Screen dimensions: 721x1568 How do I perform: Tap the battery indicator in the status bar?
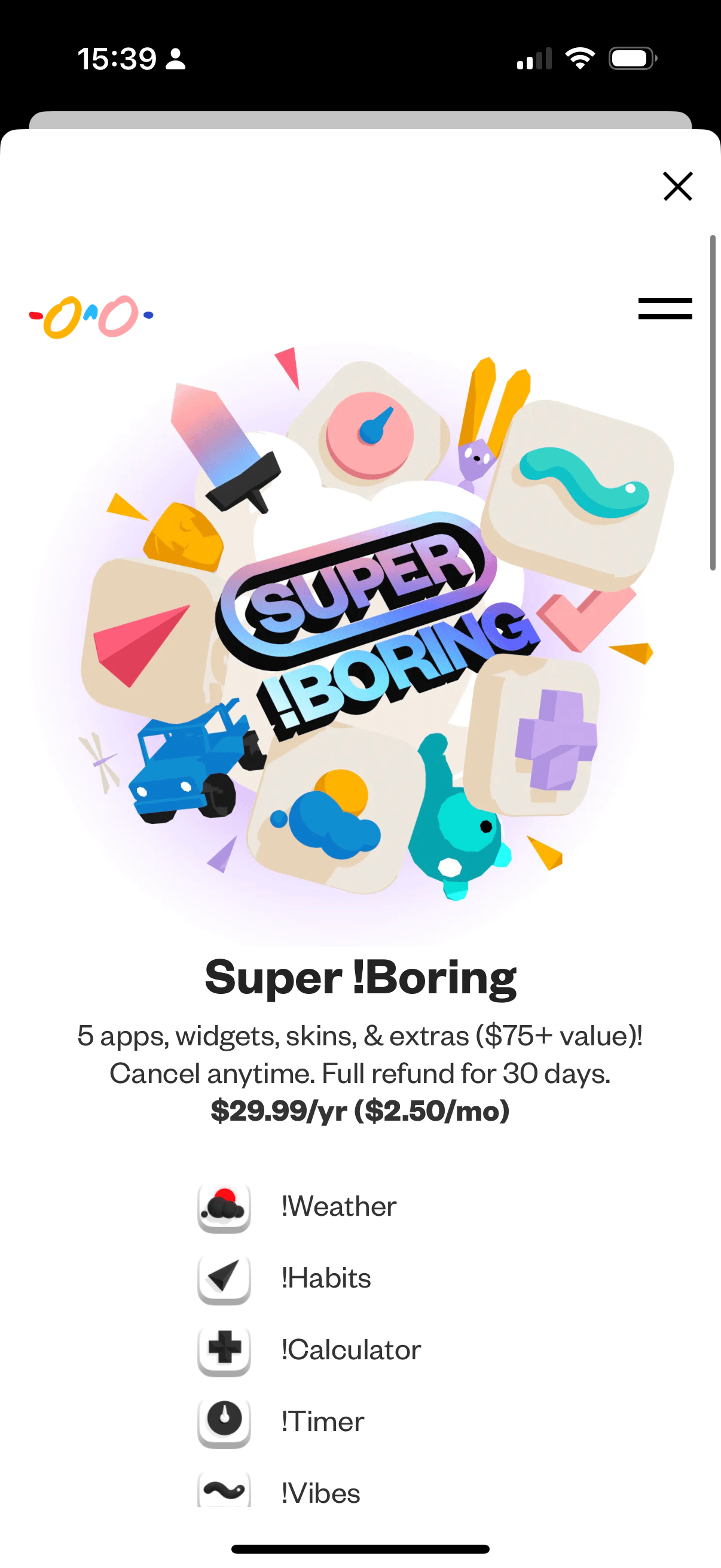[630, 58]
